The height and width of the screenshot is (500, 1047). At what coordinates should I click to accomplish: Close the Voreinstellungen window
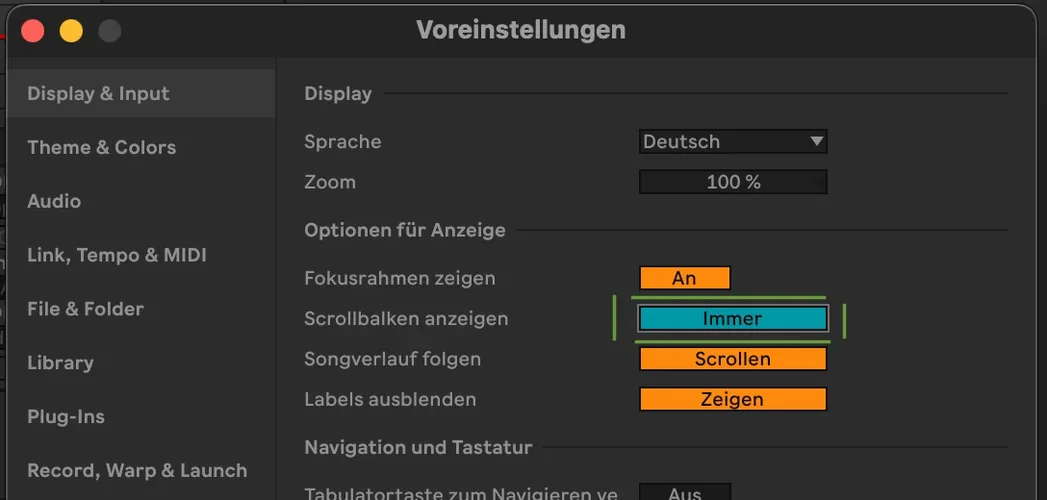coord(33,31)
